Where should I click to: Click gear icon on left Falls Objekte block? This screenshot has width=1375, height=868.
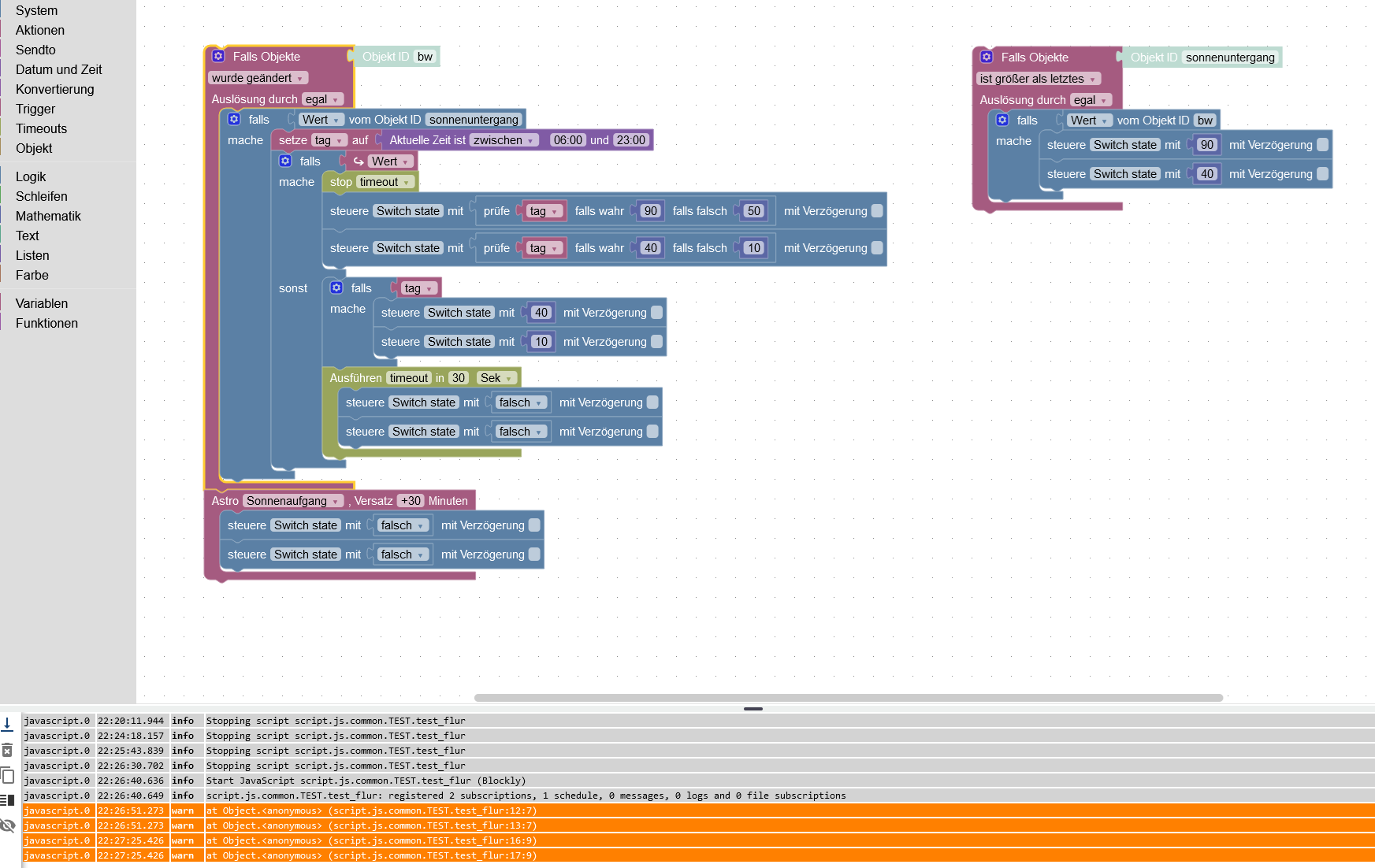click(218, 56)
